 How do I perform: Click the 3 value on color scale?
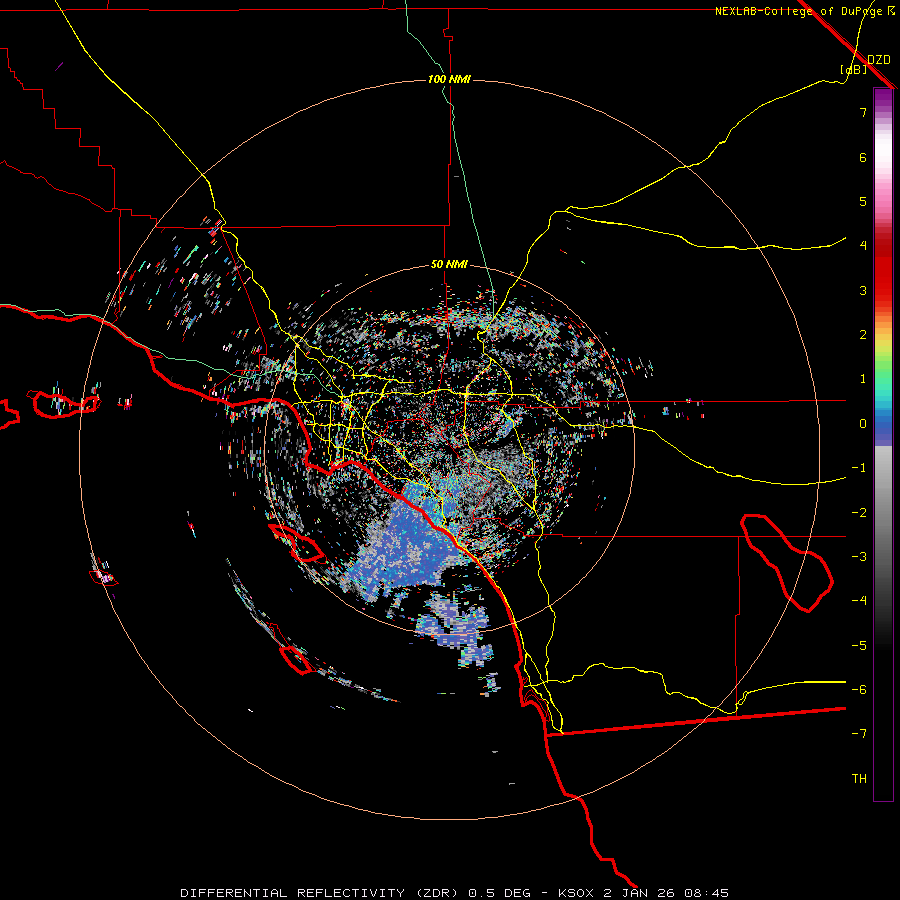(863, 290)
